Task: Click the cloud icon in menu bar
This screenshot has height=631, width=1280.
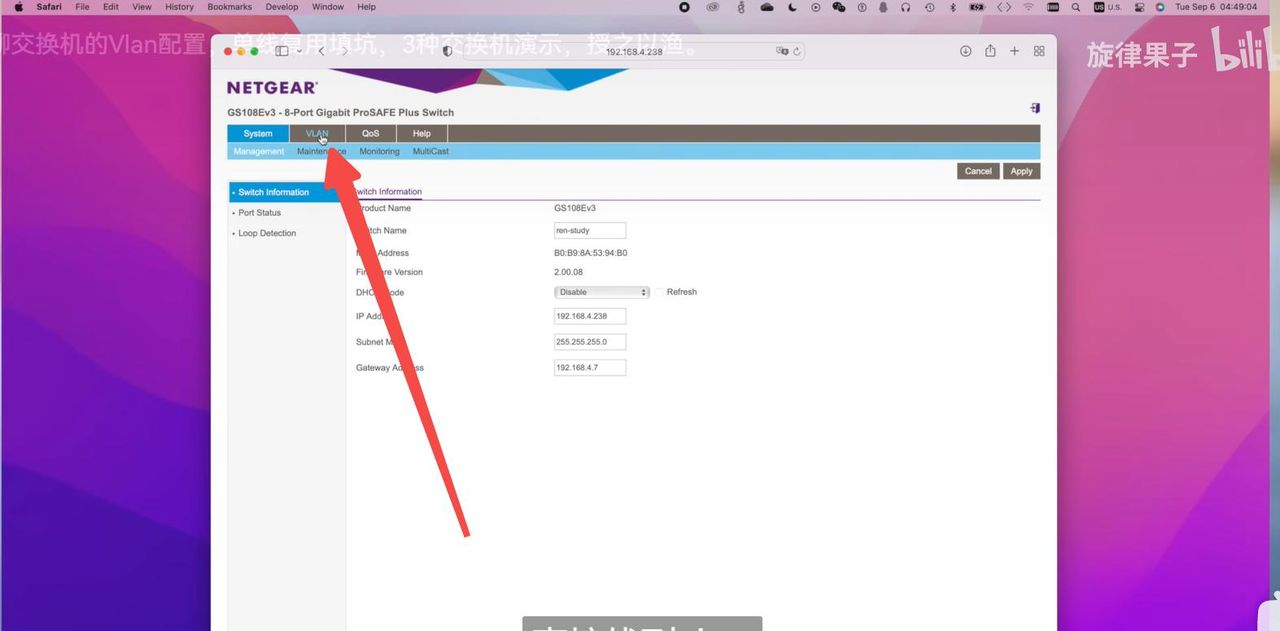Action: tap(767, 7)
